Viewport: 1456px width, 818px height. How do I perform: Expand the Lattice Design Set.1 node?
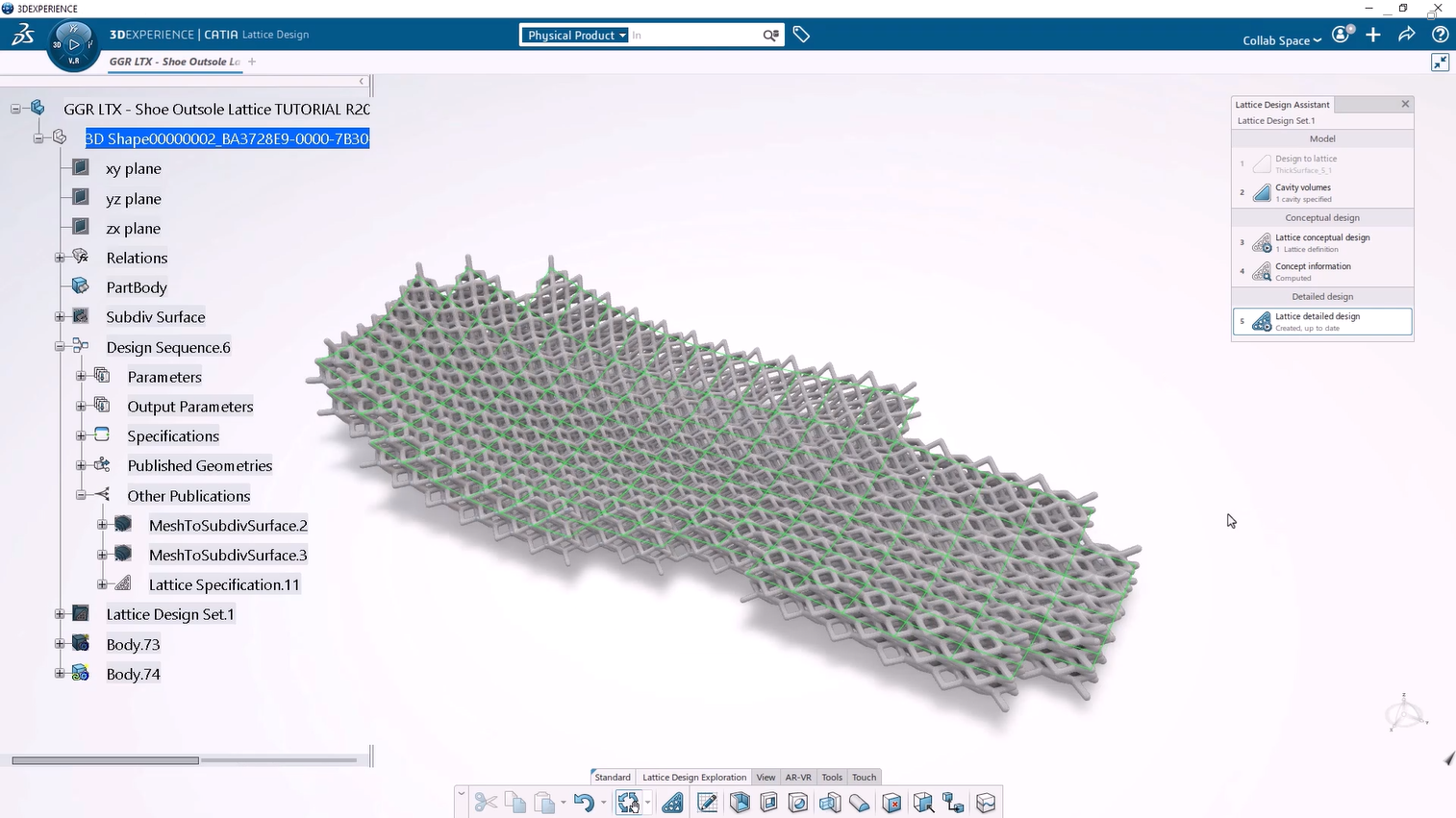[60, 614]
